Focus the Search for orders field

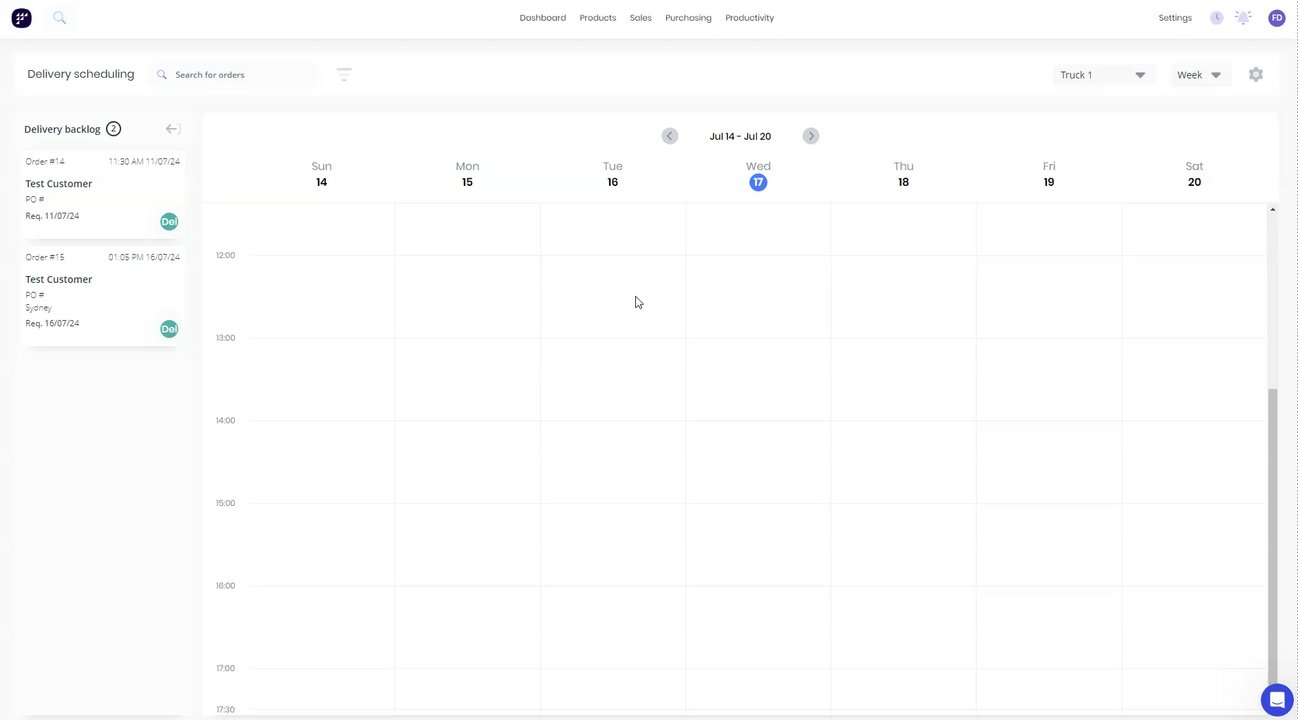click(x=245, y=75)
